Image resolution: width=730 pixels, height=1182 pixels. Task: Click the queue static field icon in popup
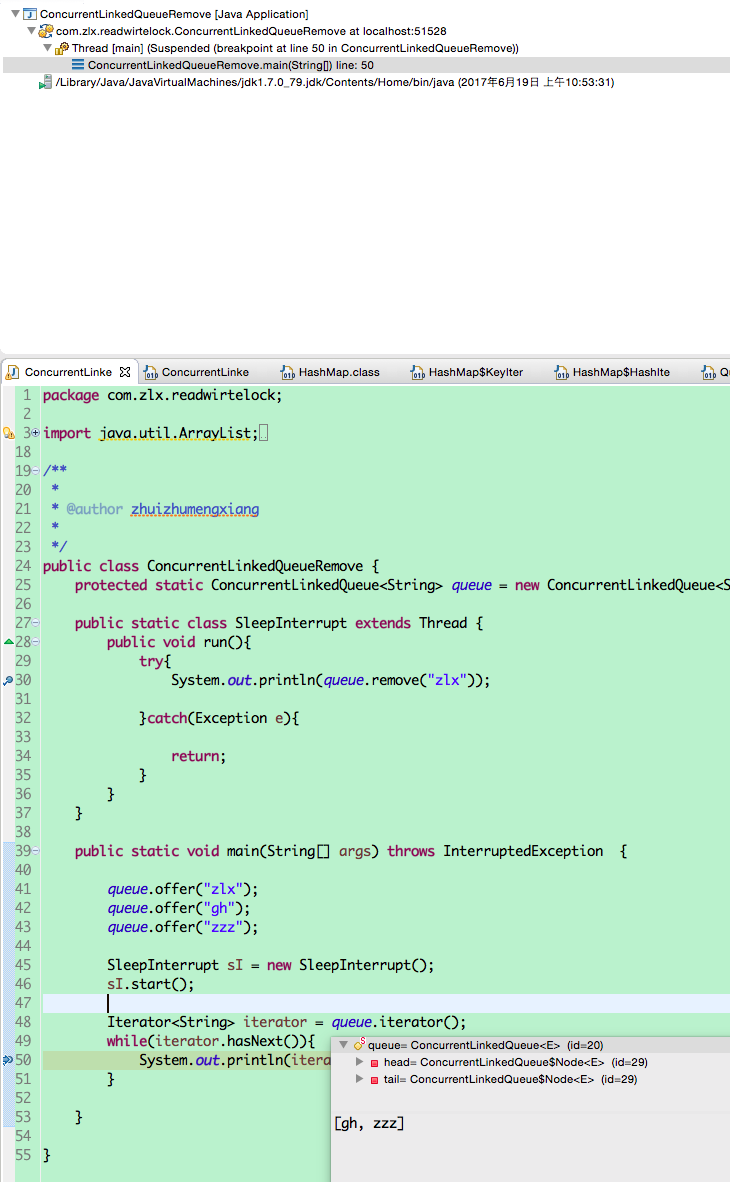(359, 1045)
